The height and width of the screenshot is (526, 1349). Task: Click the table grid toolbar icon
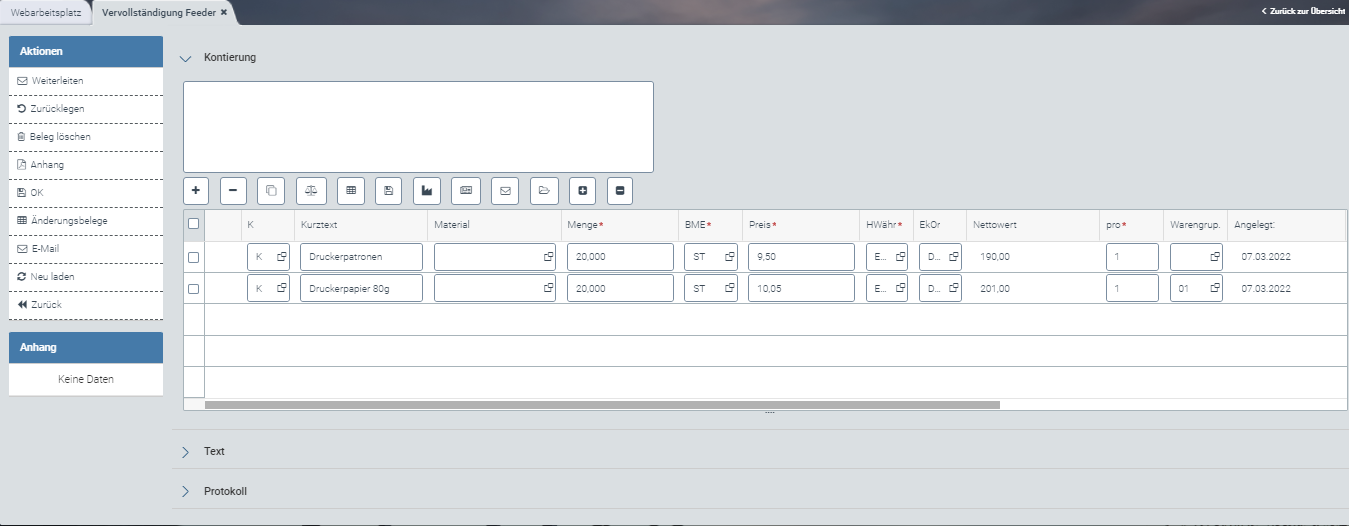coord(350,190)
